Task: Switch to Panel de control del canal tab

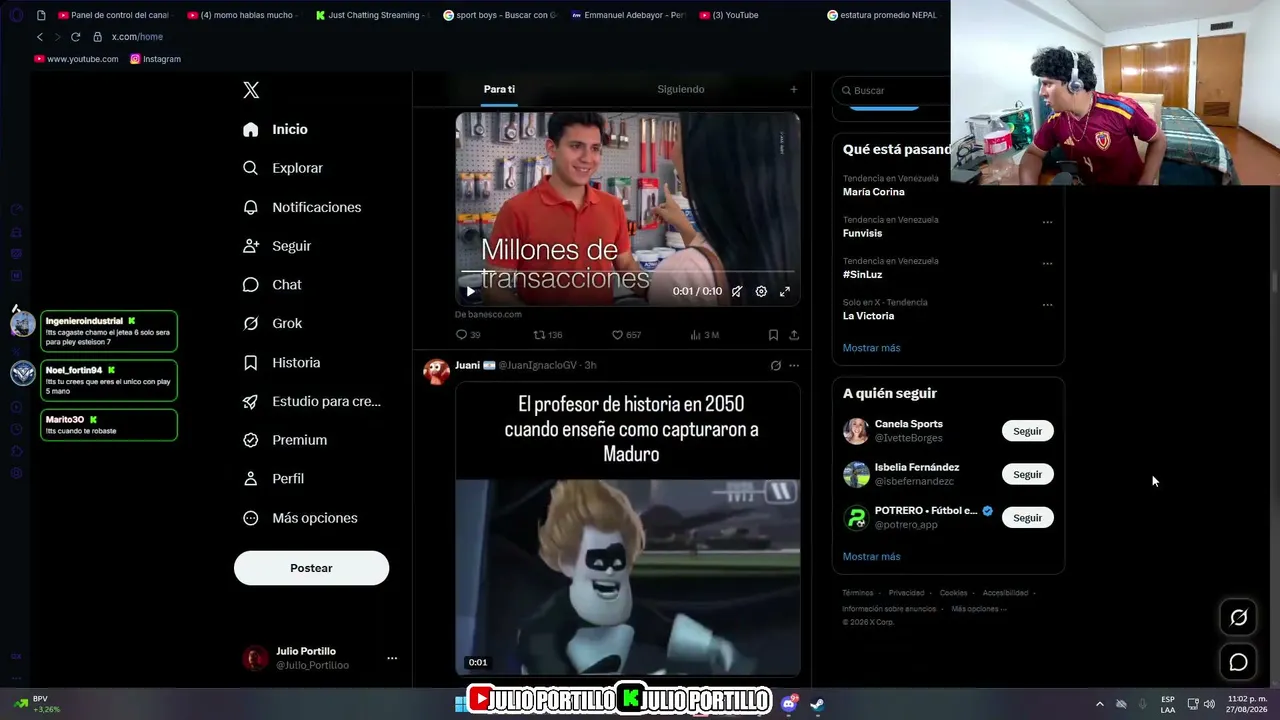Action: pos(113,15)
